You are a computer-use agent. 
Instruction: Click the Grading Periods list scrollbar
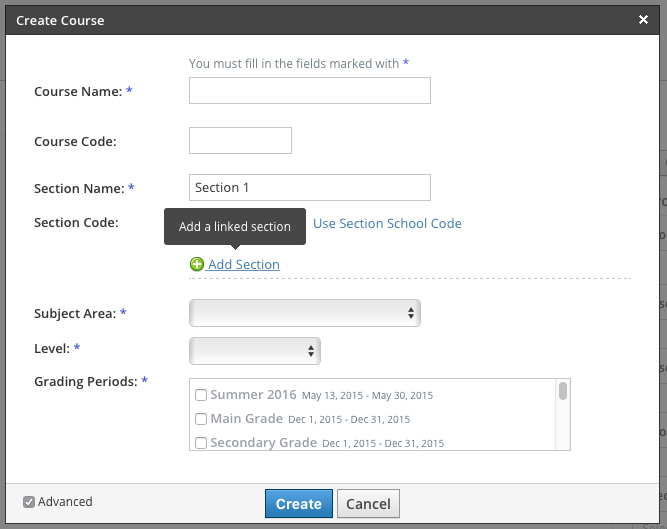[563, 392]
